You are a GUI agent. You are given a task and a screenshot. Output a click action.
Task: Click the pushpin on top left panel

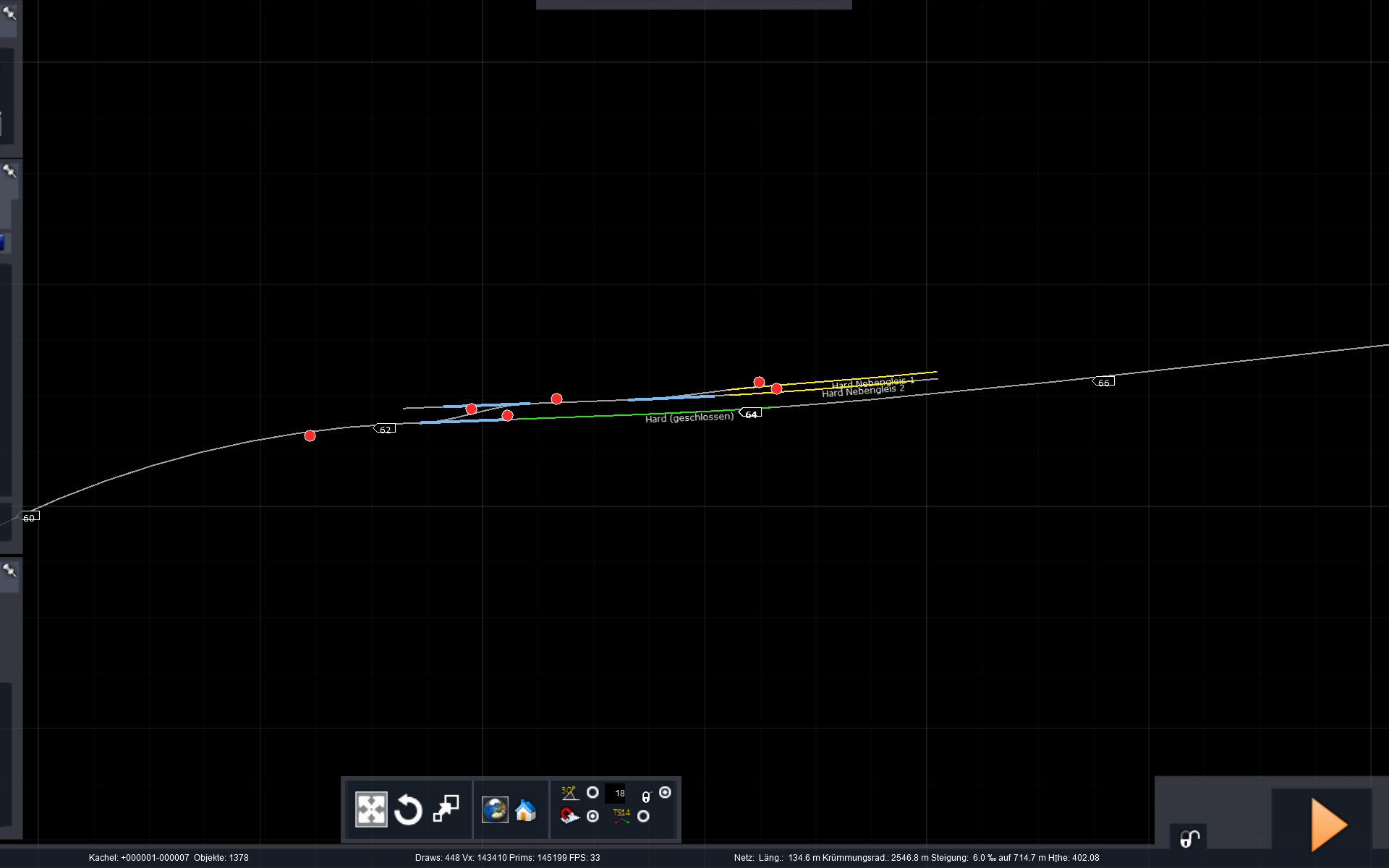[x=9, y=12]
